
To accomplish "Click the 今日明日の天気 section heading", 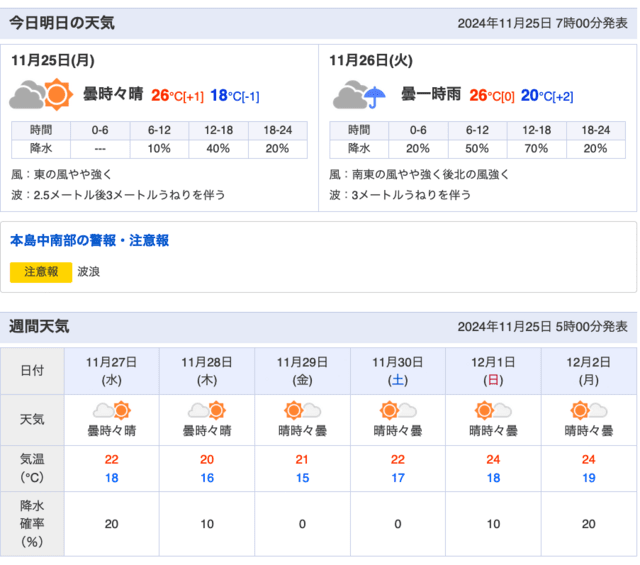I will [62, 23].
